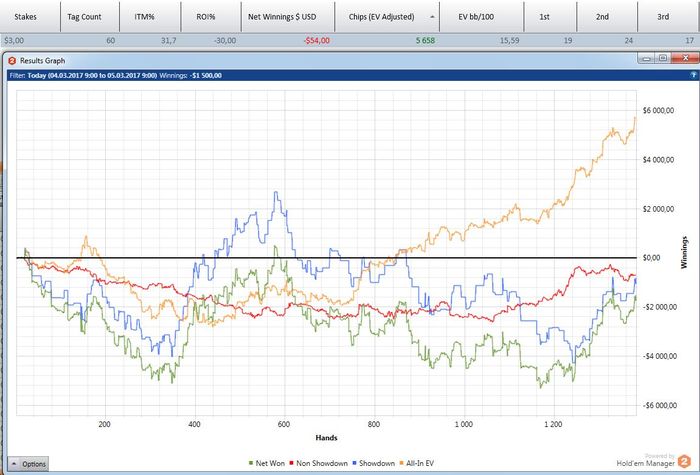The width and height of the screenshot is (700, 475).
Task: Maximize the Results Graph window
Action: click(663, 58)
